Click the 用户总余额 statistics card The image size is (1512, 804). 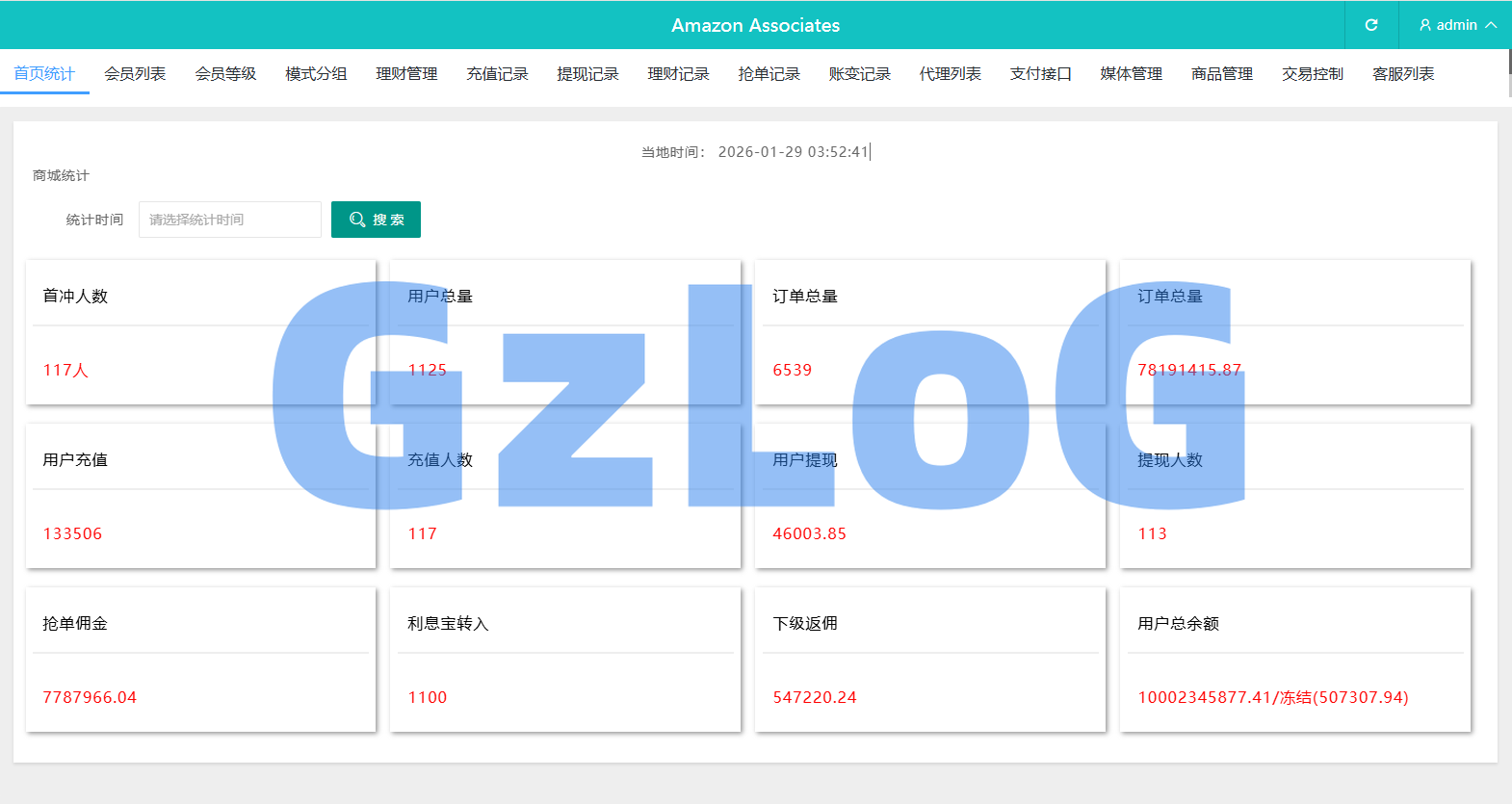1294,660
